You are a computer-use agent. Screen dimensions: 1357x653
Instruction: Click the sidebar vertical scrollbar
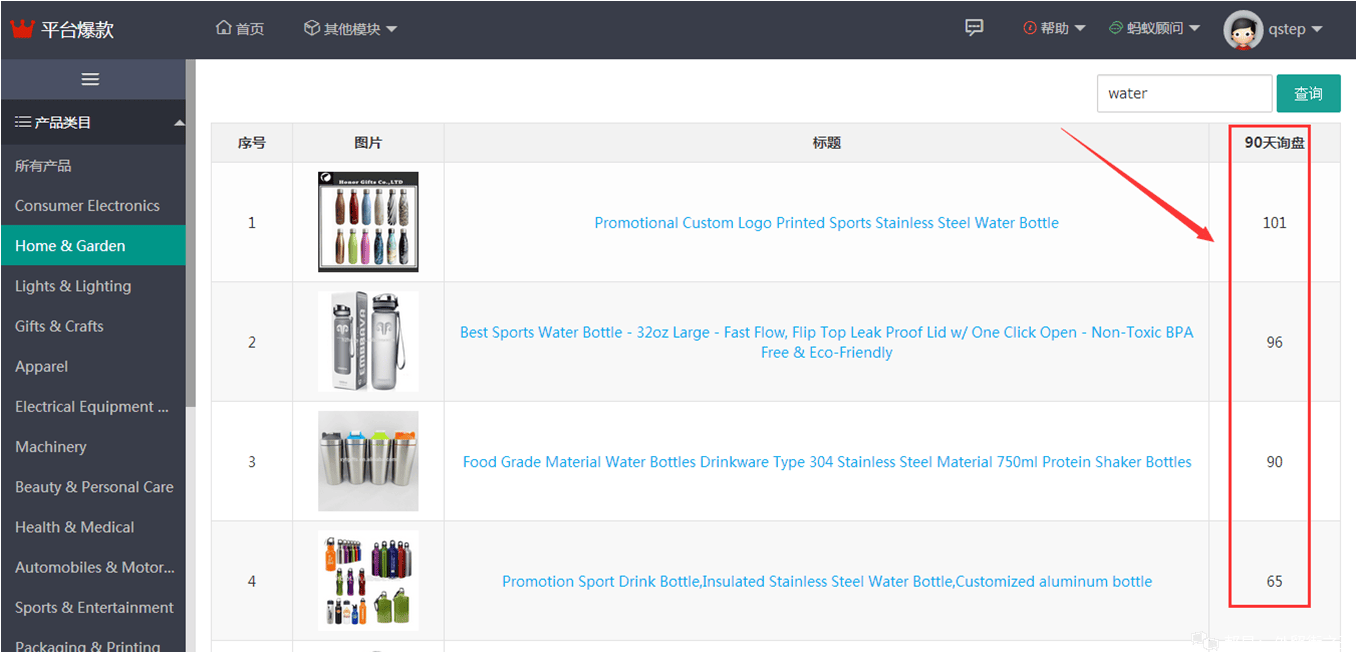click(x=191, y=230)
